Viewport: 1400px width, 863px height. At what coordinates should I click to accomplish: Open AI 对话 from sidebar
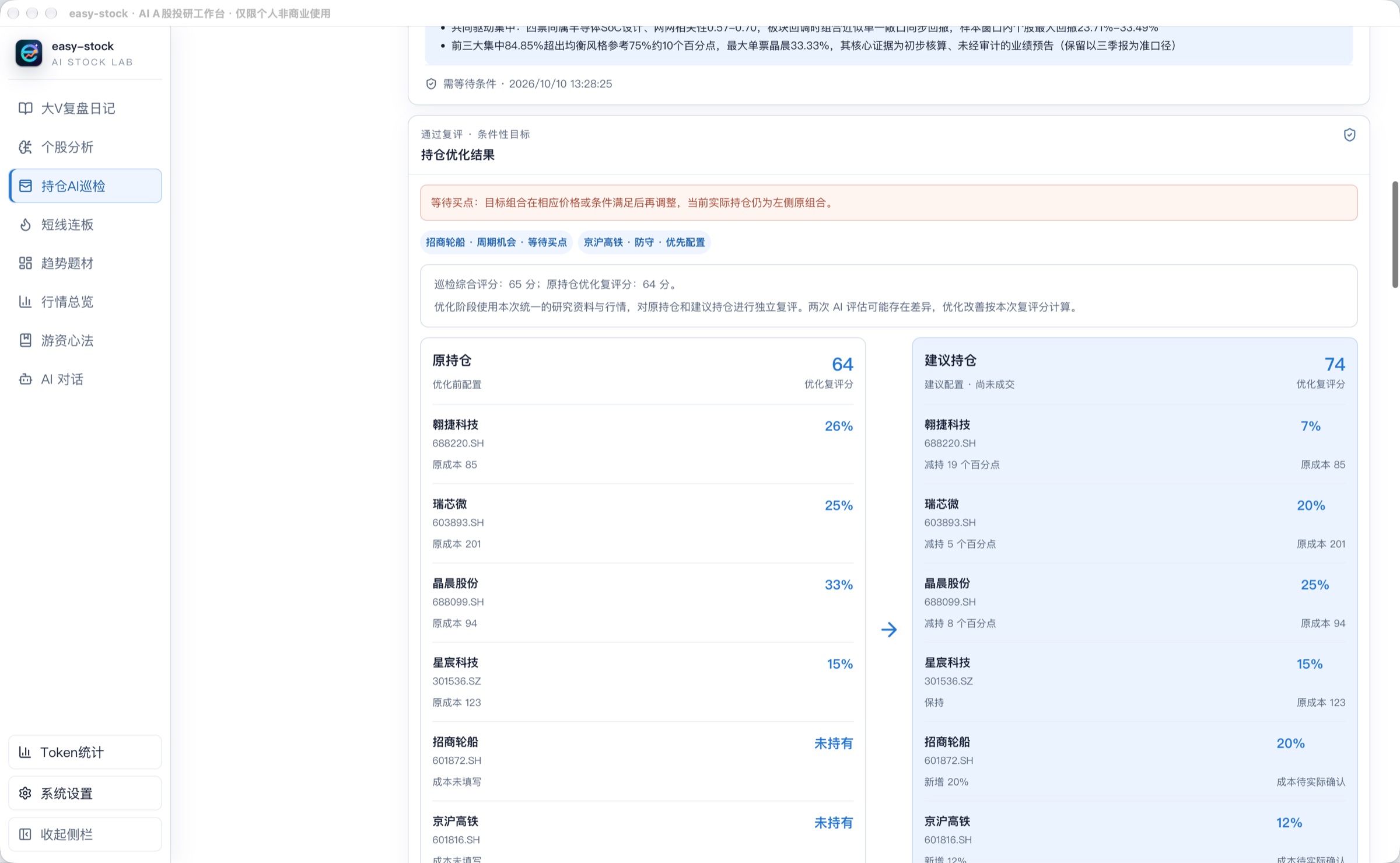[85, 379]
